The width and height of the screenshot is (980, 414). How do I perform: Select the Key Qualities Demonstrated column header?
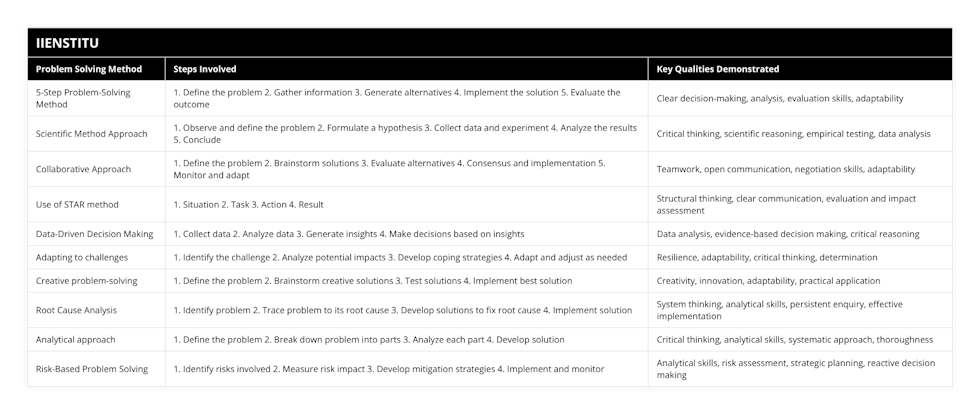[800, 69]
